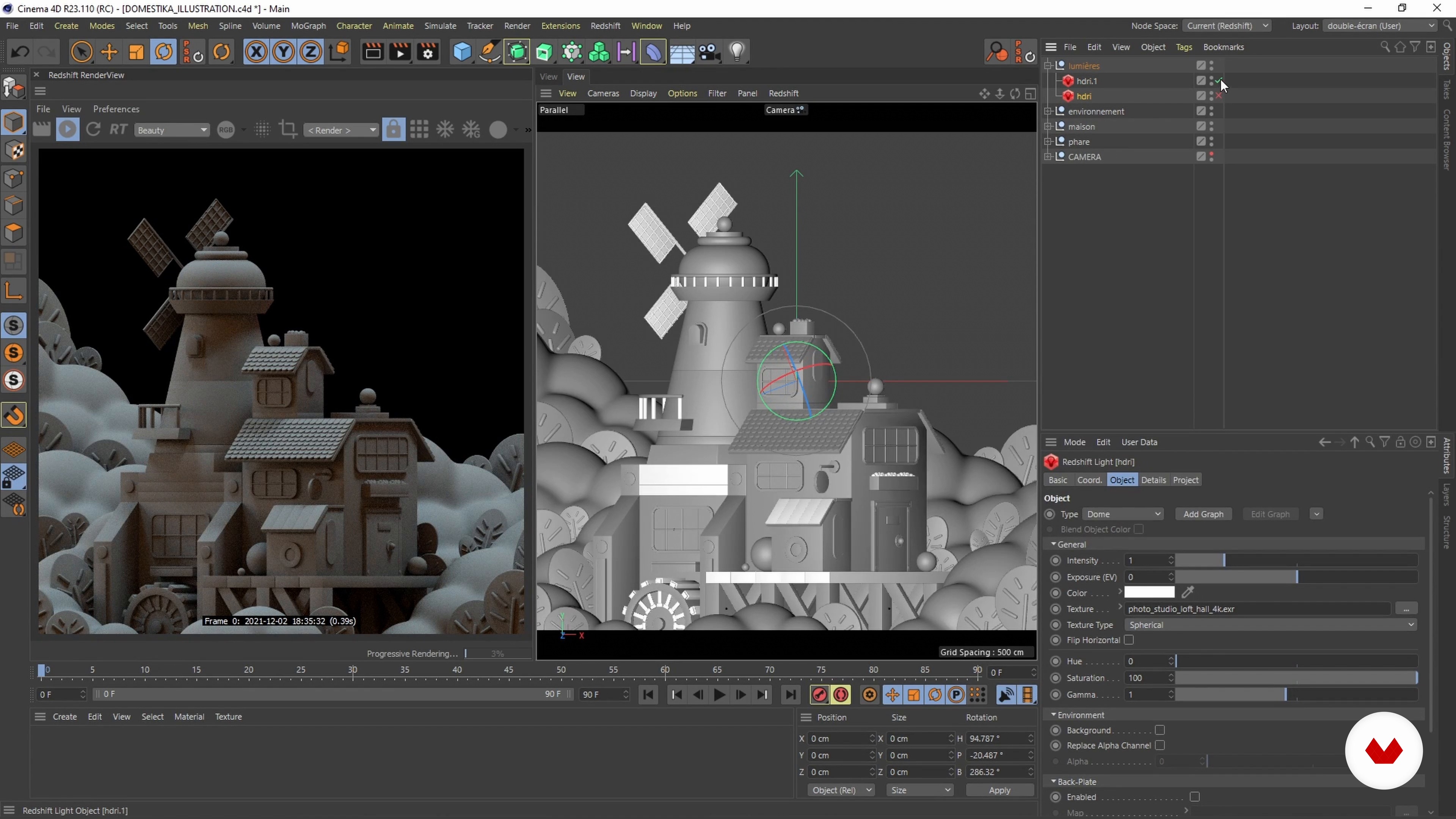Check Replace Alpha Channel option
The height and width of the screenshot is (819, 1456).
pos(1159,745)
